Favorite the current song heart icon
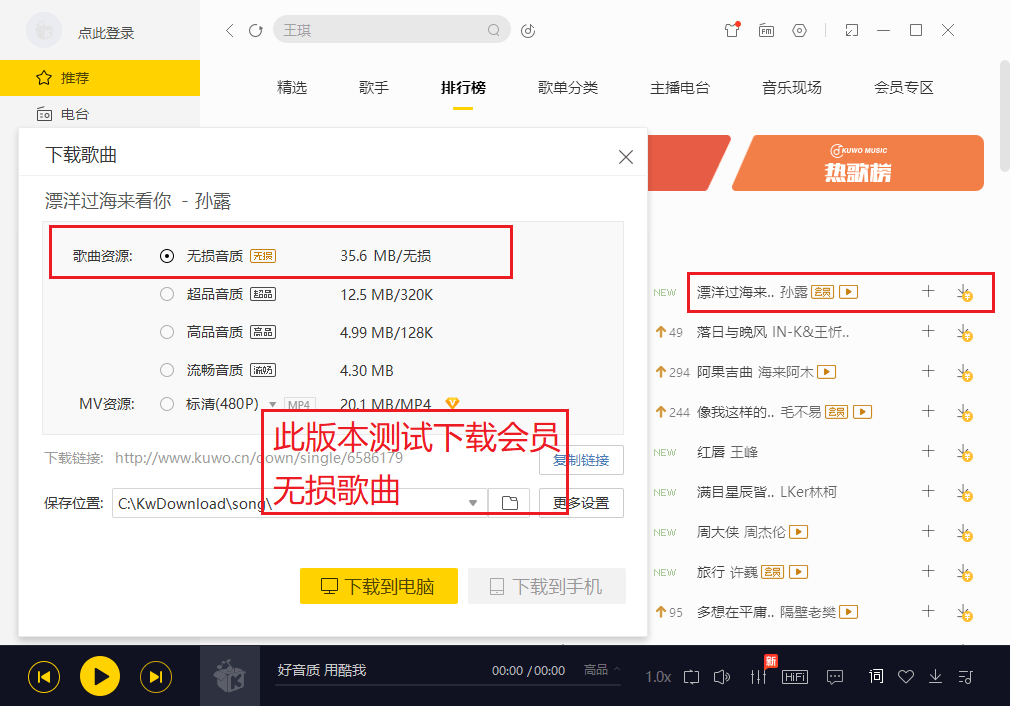This screenshot has height=706, width=1010. [906, 677]
